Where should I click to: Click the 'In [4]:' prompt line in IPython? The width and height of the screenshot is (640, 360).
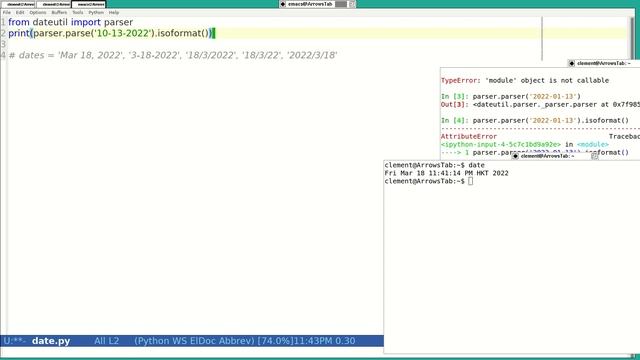click(535, 120)
